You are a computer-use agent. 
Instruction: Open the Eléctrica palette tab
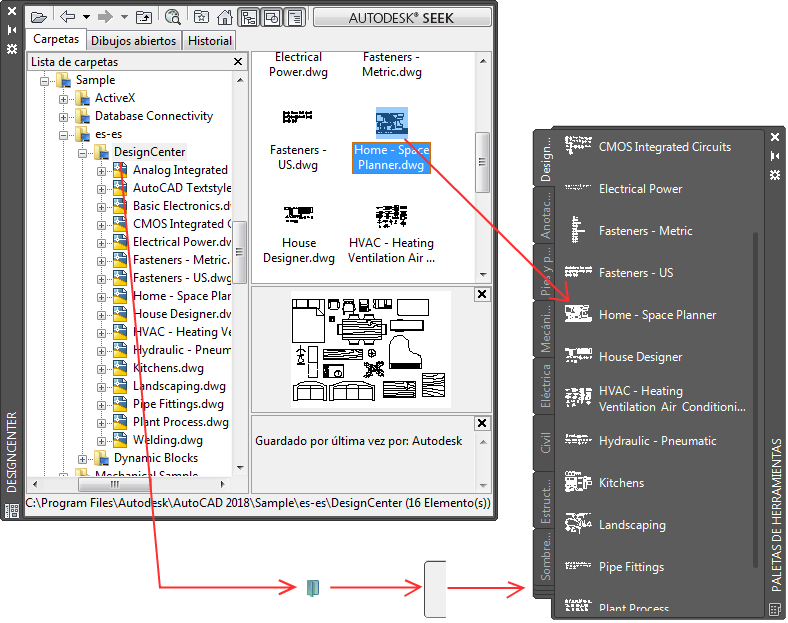[x=545, y=386]
